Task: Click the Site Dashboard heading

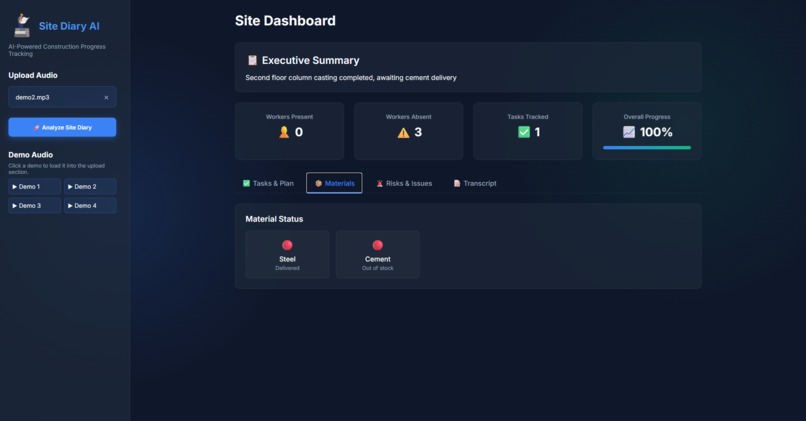Action: (285, 21)
